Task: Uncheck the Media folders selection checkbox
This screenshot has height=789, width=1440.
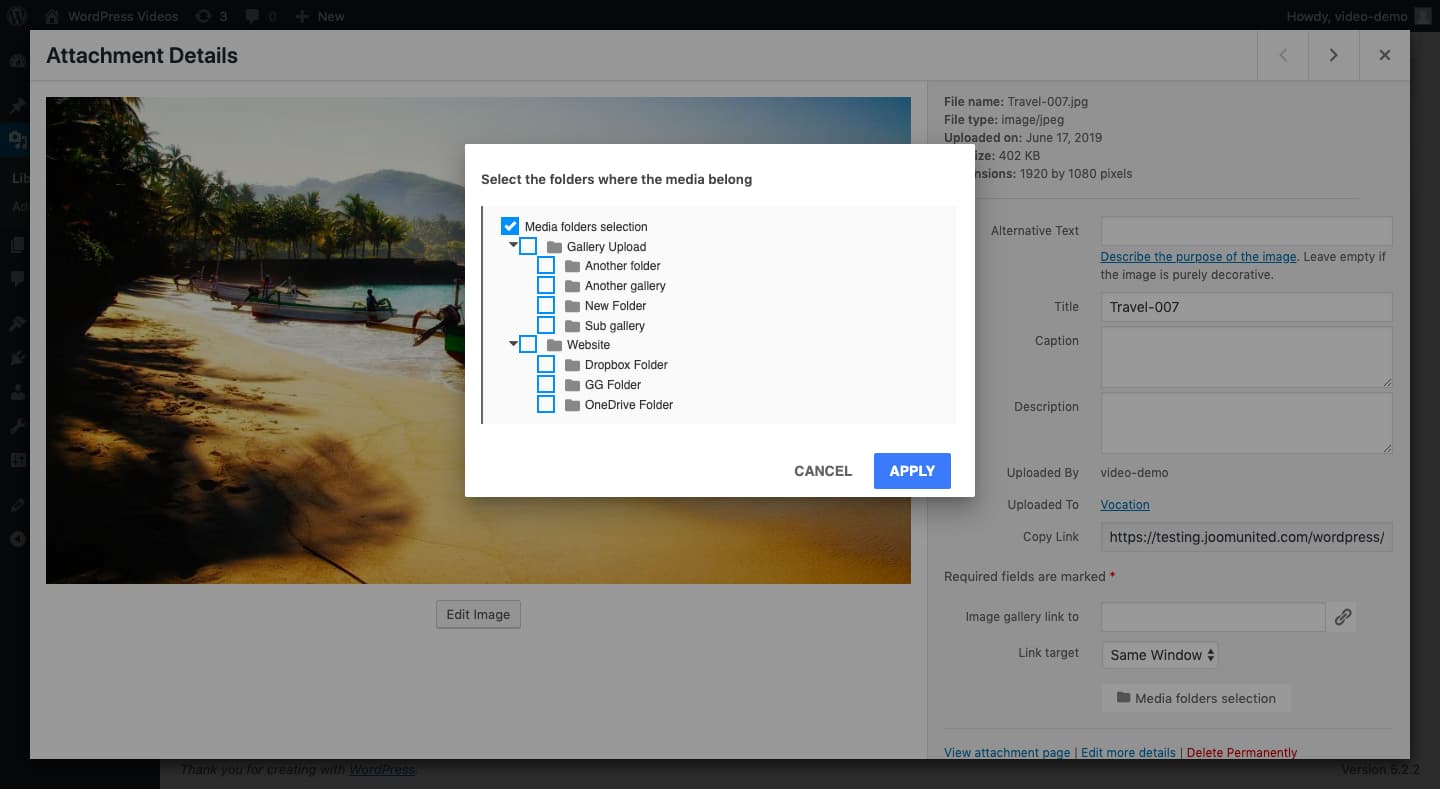Action: tap(510, 227)
